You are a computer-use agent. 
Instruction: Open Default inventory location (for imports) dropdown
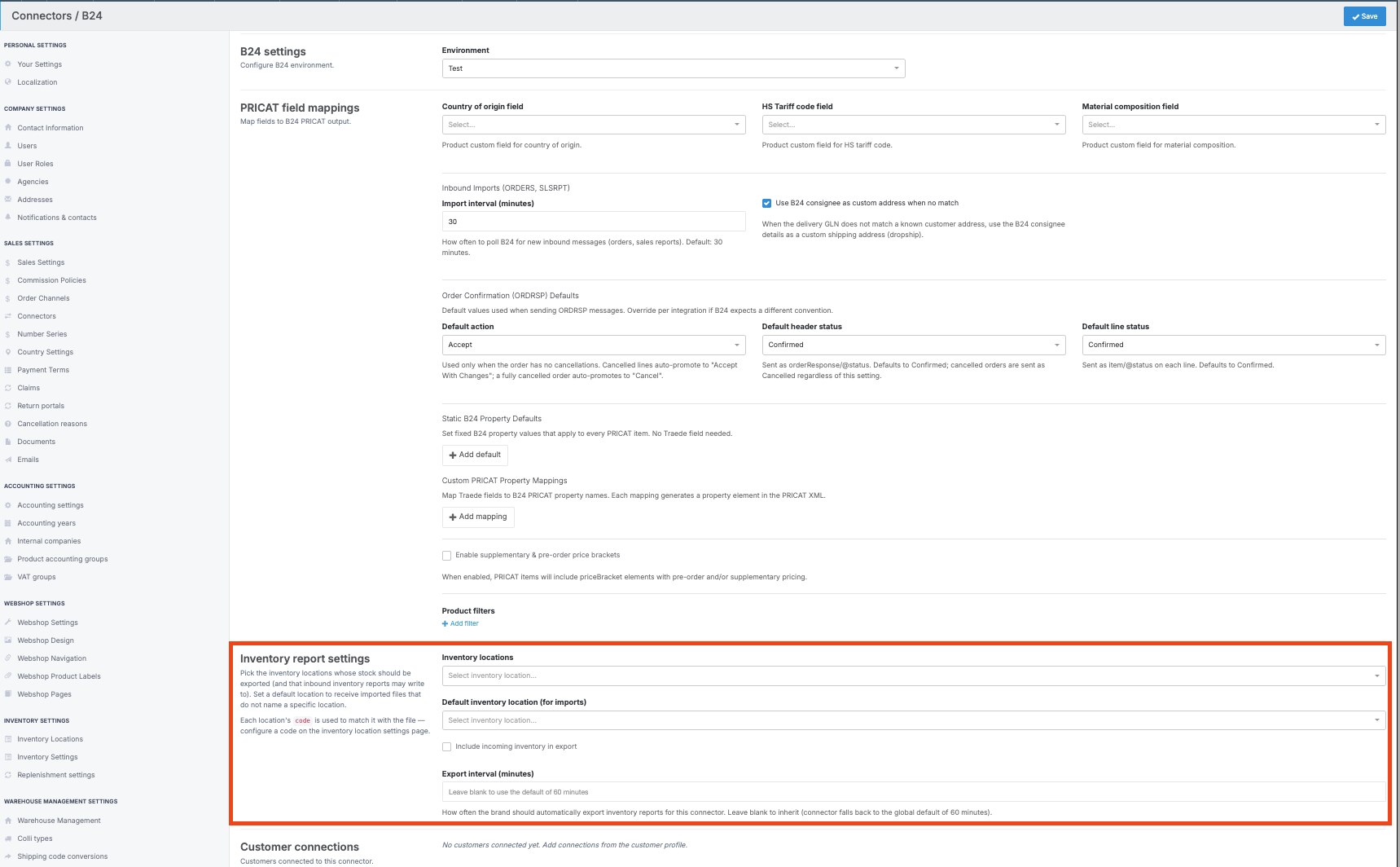click(x=914, y=720)
